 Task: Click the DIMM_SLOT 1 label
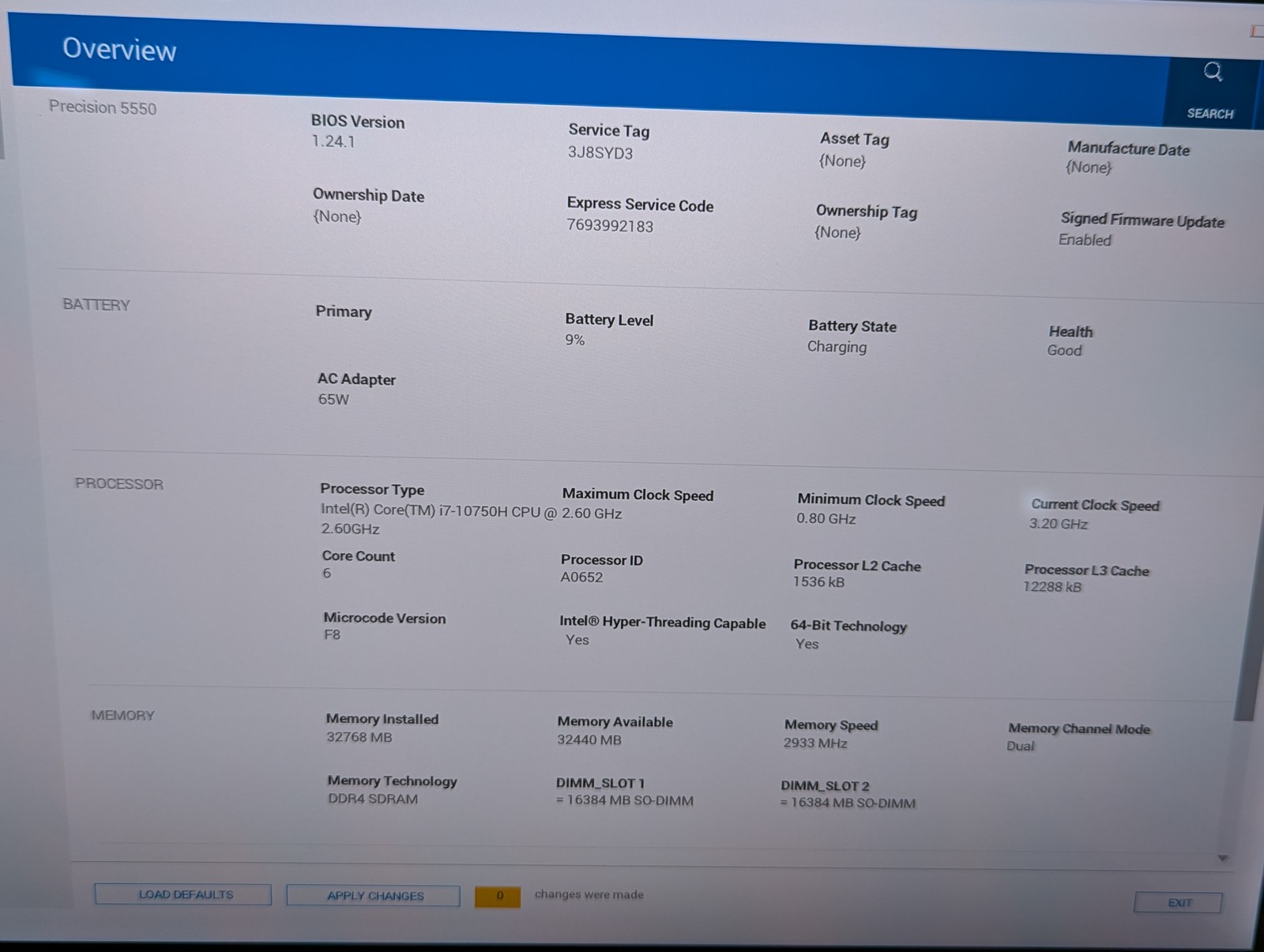tap(600, 783)
